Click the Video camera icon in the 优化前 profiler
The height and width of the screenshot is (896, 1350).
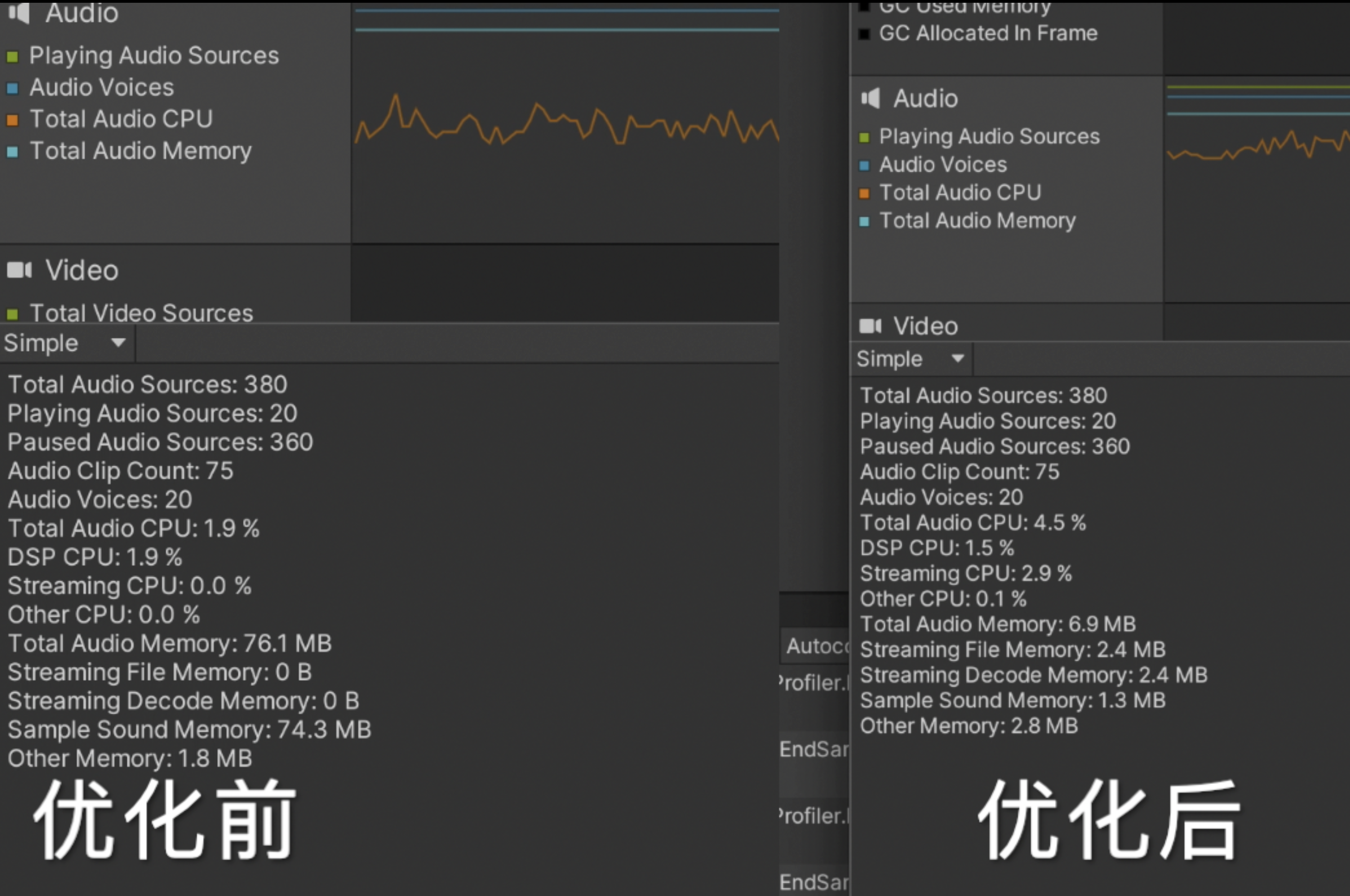pyautogui.click(x=19, y=270)
